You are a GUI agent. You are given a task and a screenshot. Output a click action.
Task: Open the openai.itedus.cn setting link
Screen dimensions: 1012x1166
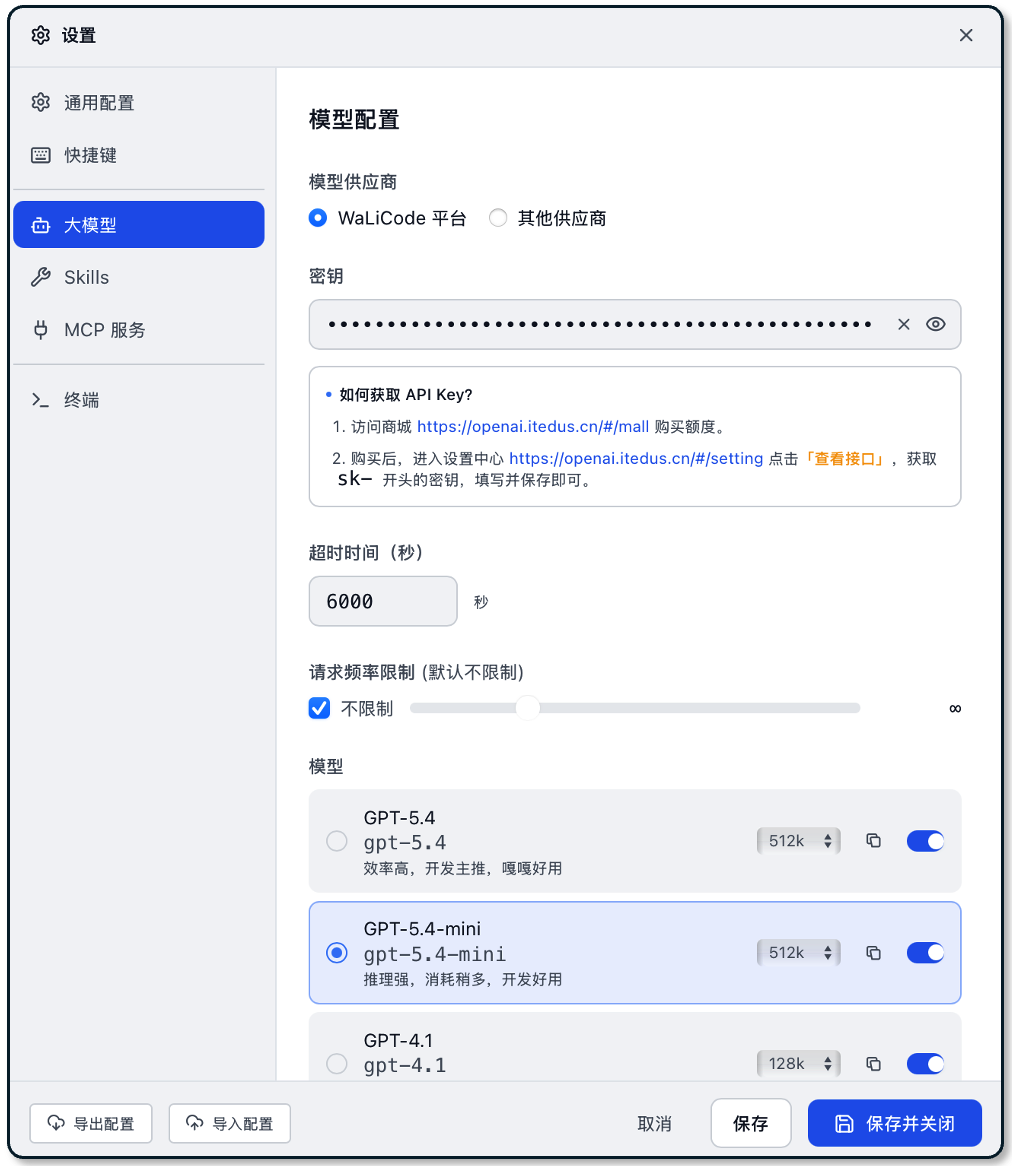point(636,459)
